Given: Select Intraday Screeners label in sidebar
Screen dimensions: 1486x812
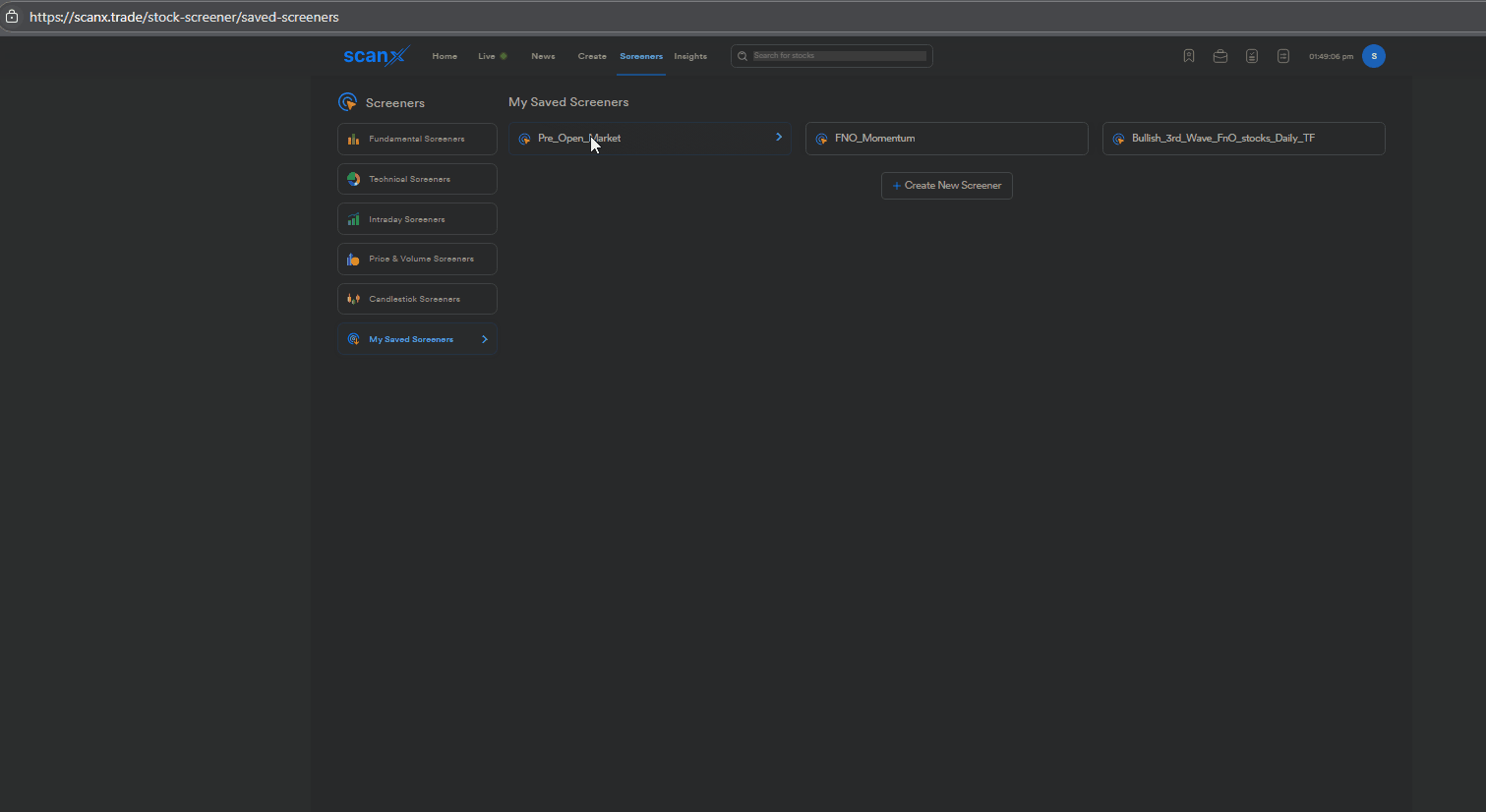Looking at the screenshot, I should [407, 219].
